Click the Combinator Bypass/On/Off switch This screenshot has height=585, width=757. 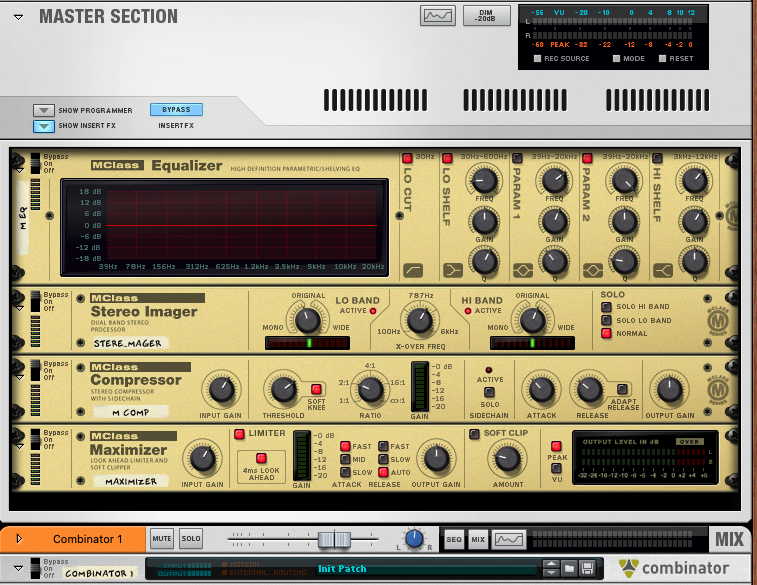(35, 568)
